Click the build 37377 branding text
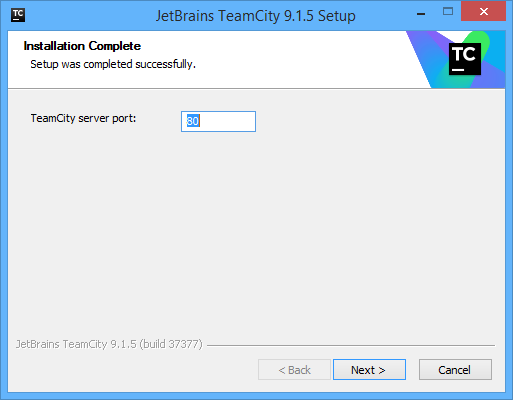The height and width of the screenshot is (400, 513). click(109, 344)
